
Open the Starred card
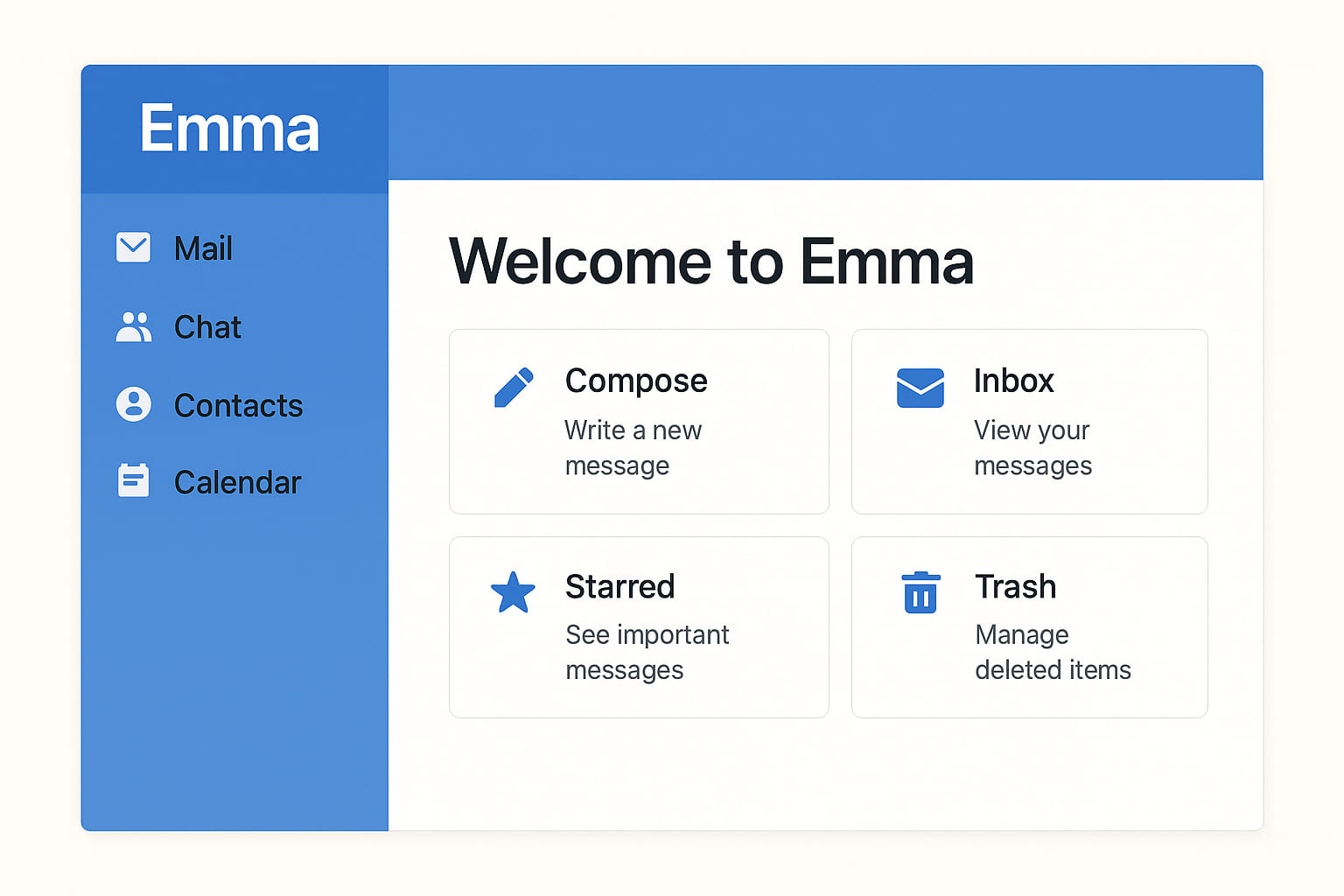(x=638, y=627)
